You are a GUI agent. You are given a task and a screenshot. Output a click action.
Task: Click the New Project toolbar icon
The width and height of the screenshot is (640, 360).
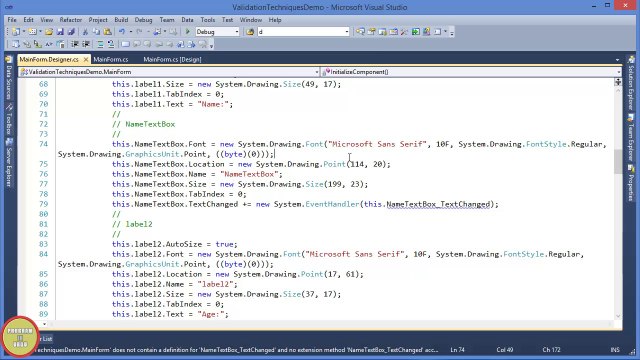(16, 31)
